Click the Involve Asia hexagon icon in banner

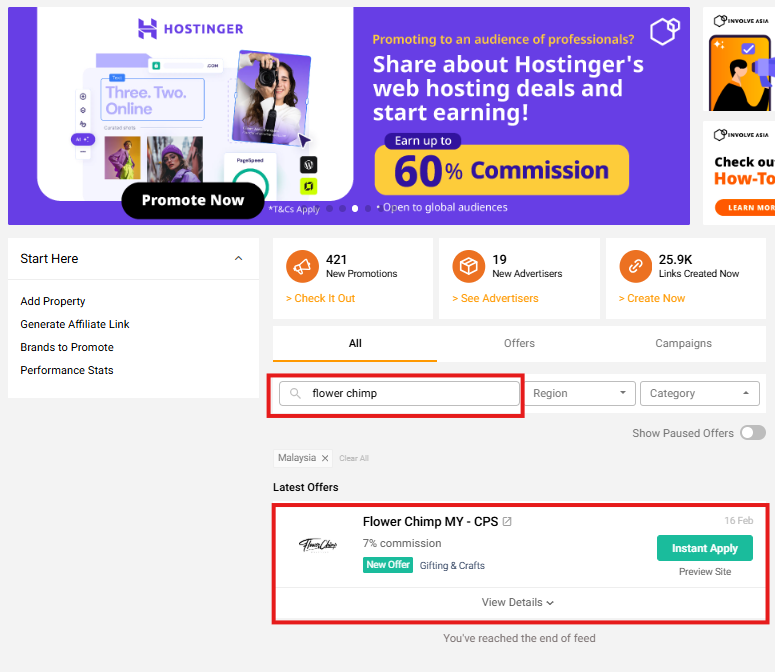pyautogui.click(x=664, y=31)
